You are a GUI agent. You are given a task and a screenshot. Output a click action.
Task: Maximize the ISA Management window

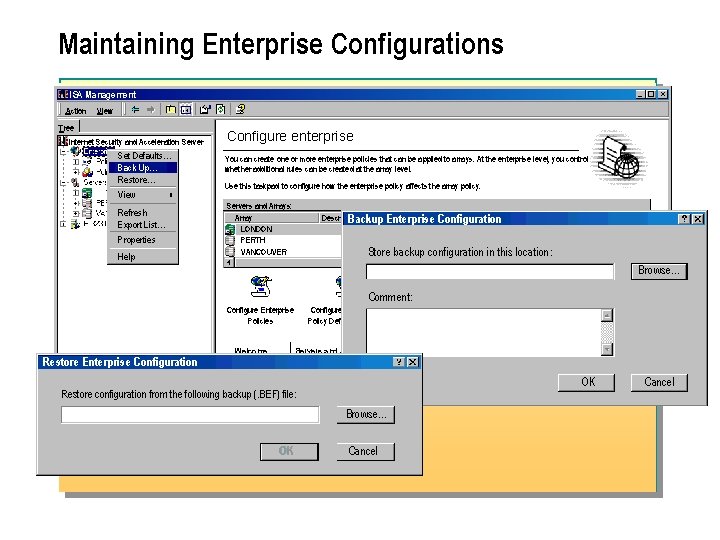tap(651, 94)
